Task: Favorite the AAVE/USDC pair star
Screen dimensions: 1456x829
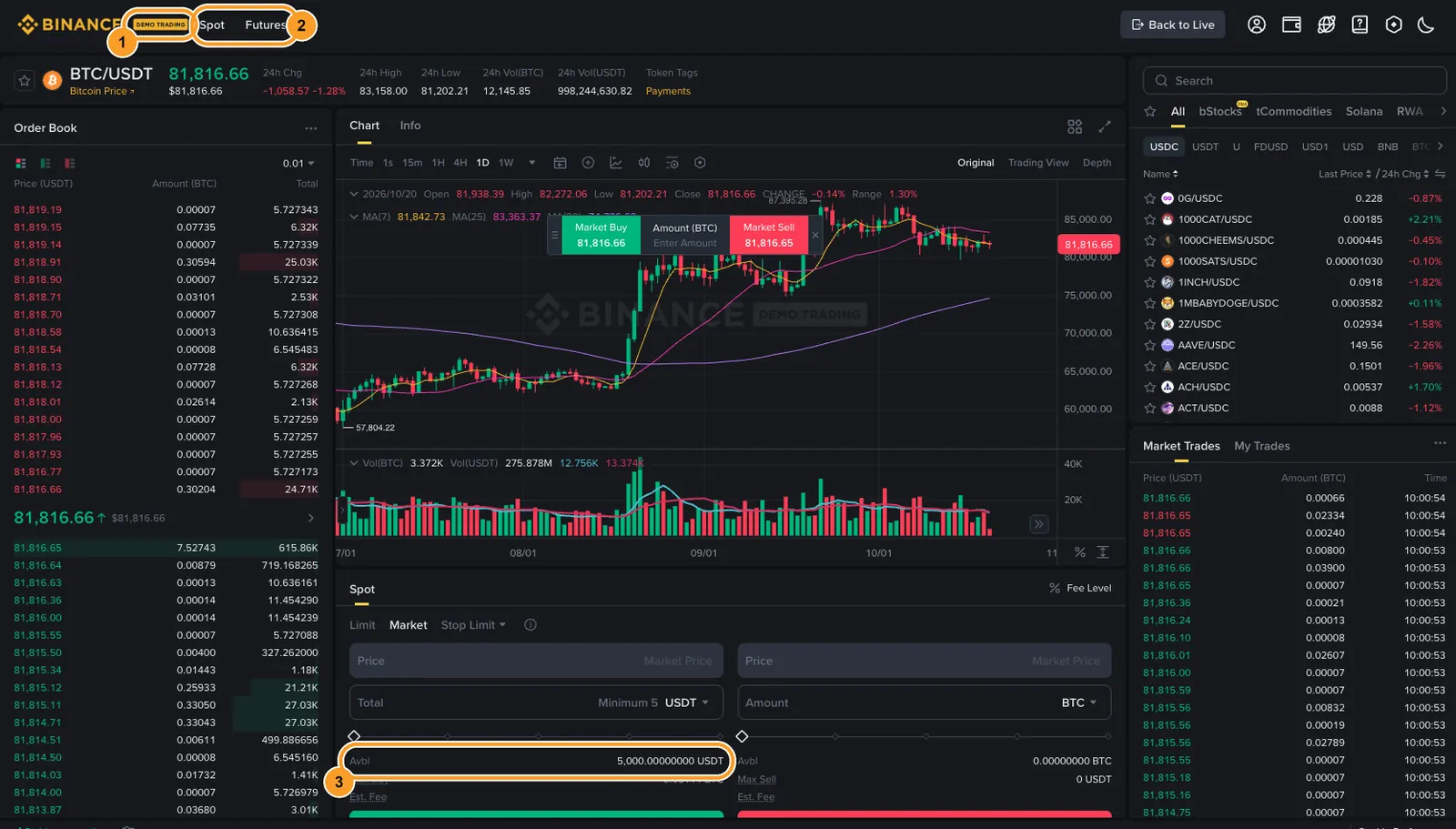Action: click(1150, 345)
